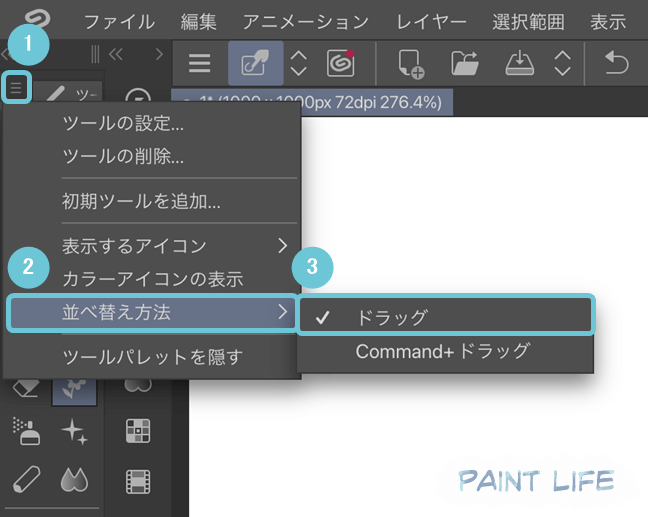This screenshot has width=648, height=517.
Task: Expand the 表示するアイコン submenu
Action: (x=152, y=246)
